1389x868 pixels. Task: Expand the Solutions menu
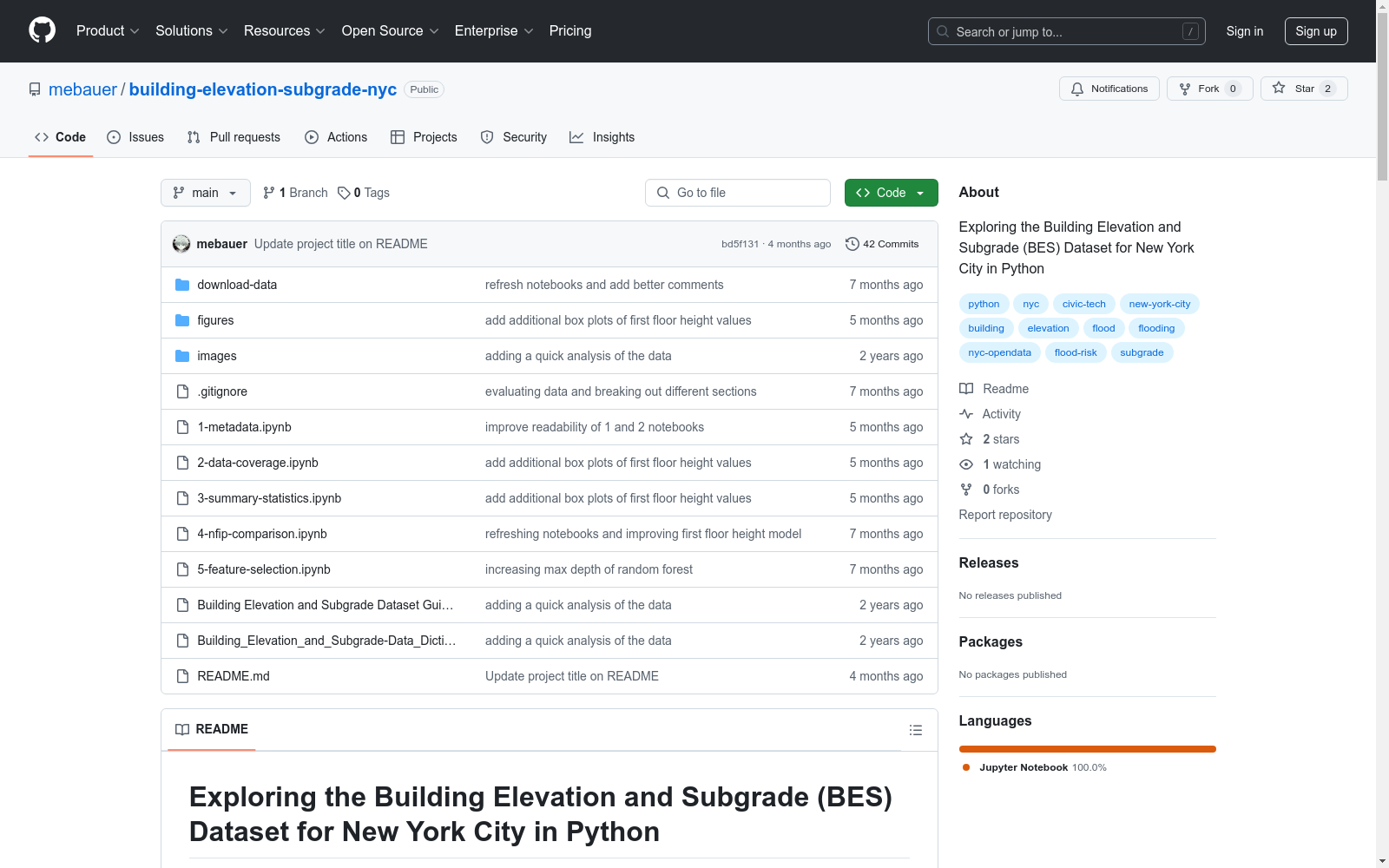[x=192, y=31]
